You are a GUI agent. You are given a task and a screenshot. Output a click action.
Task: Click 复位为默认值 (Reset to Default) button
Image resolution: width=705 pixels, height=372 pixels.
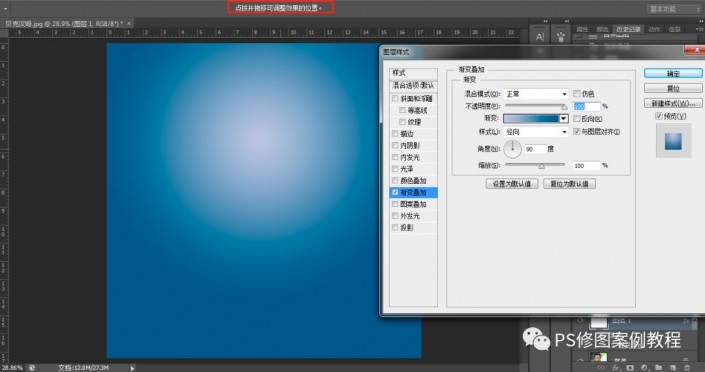point(569,184)
